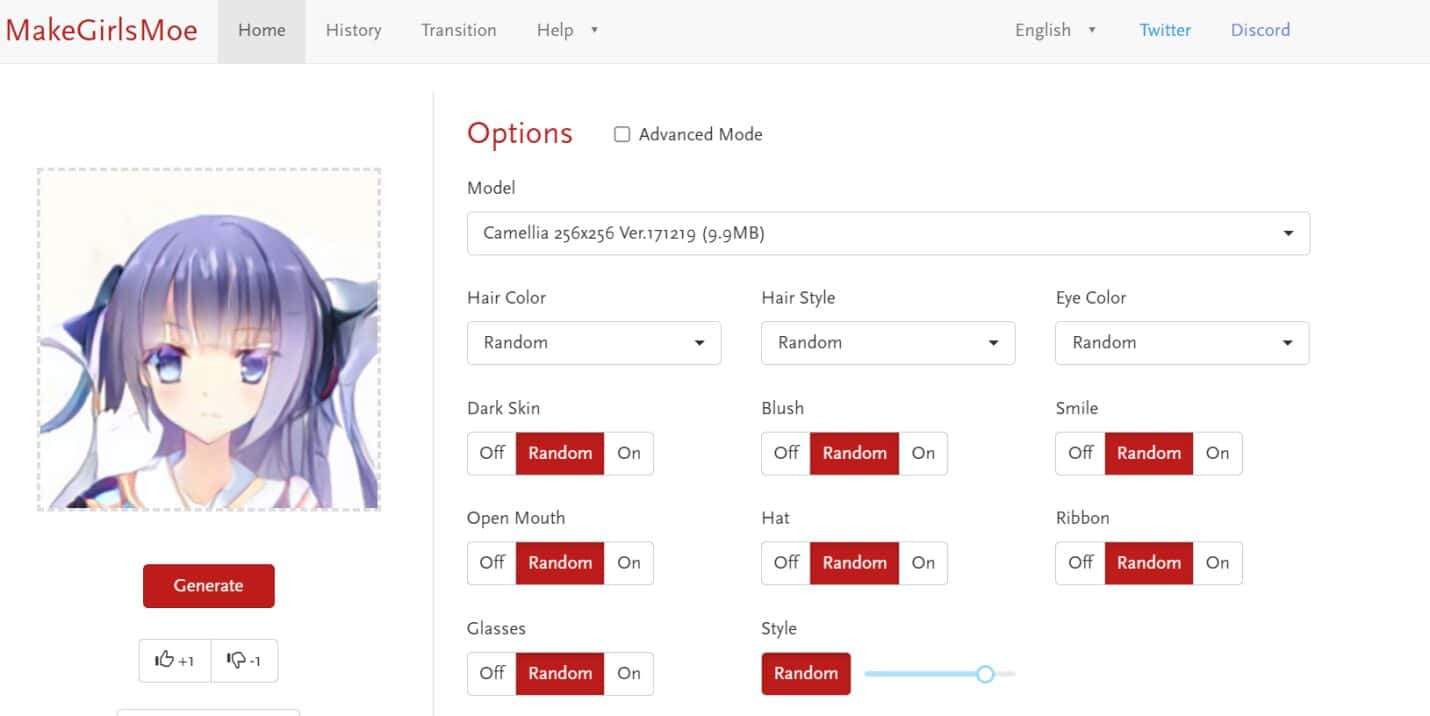The width and height of the screenshot is (1430, 716).
Task: Click the generated anime character image
Action: [x=209, y=340]
